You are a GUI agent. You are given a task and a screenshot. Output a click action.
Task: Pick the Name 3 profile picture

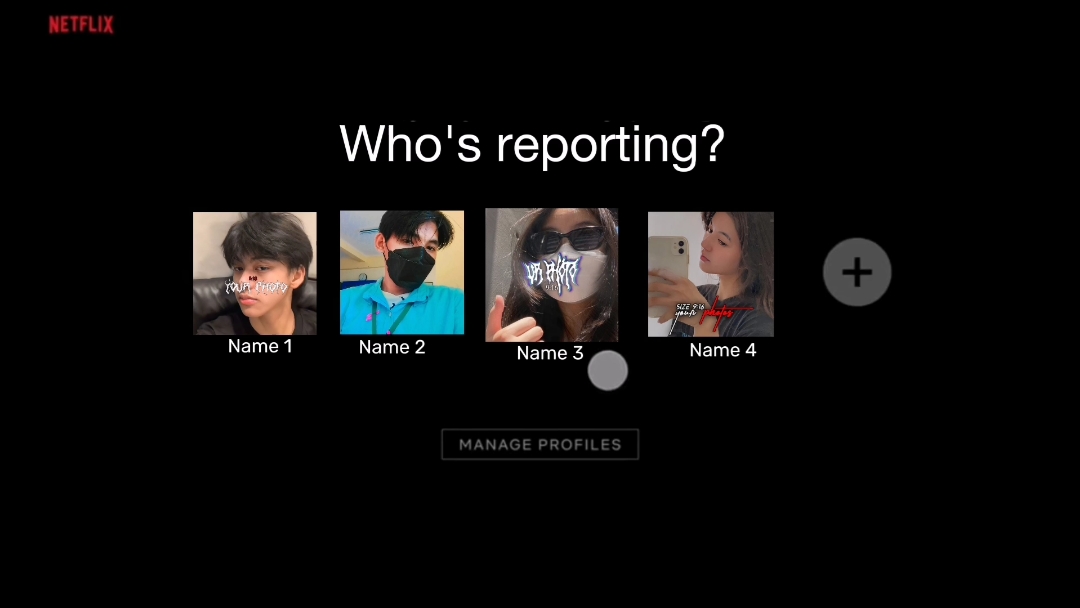[x=551, y=274]
